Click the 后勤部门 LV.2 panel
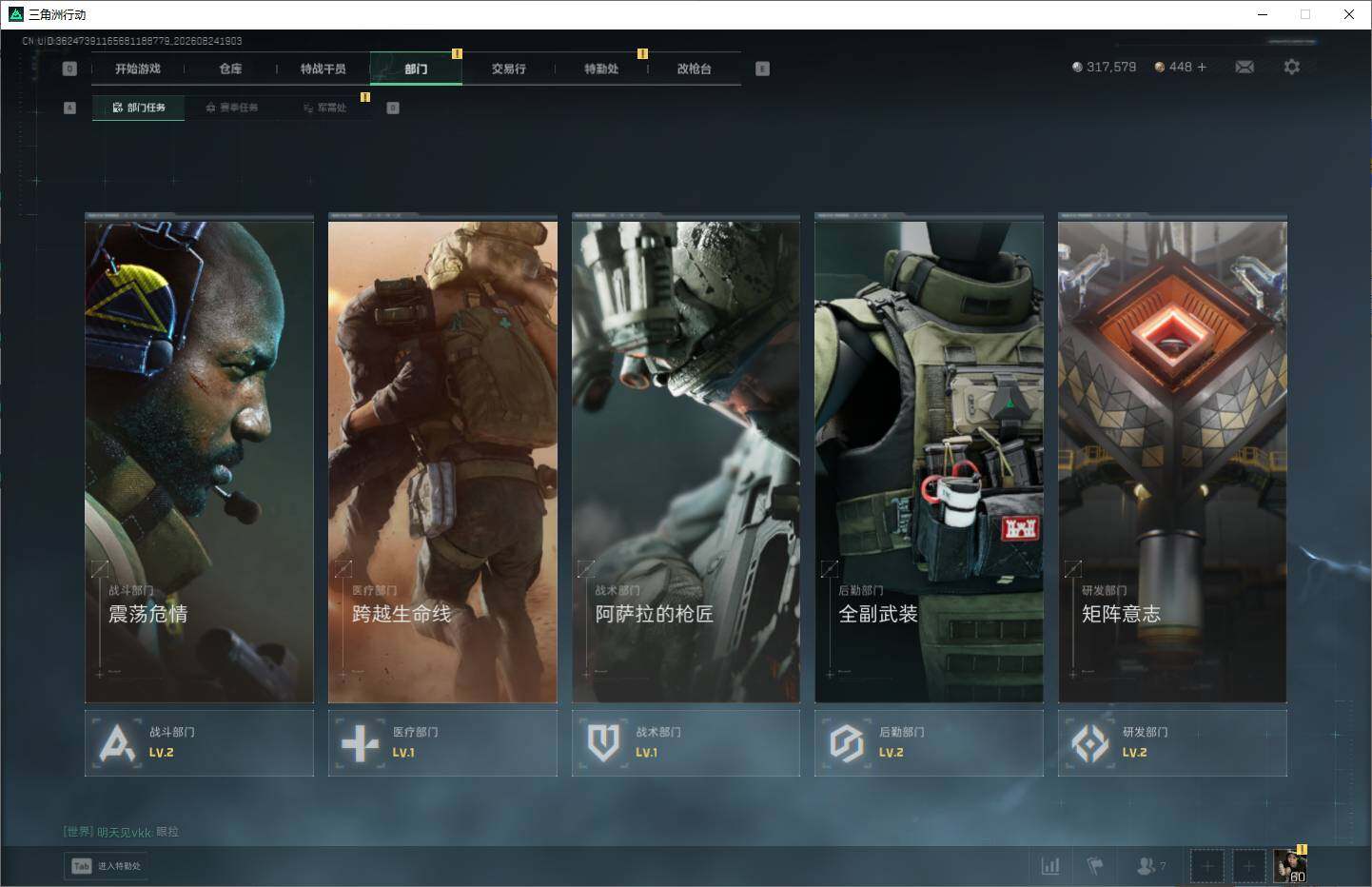Image resolution: width=1372 pixels, height=887 pixels. [929, 743]
